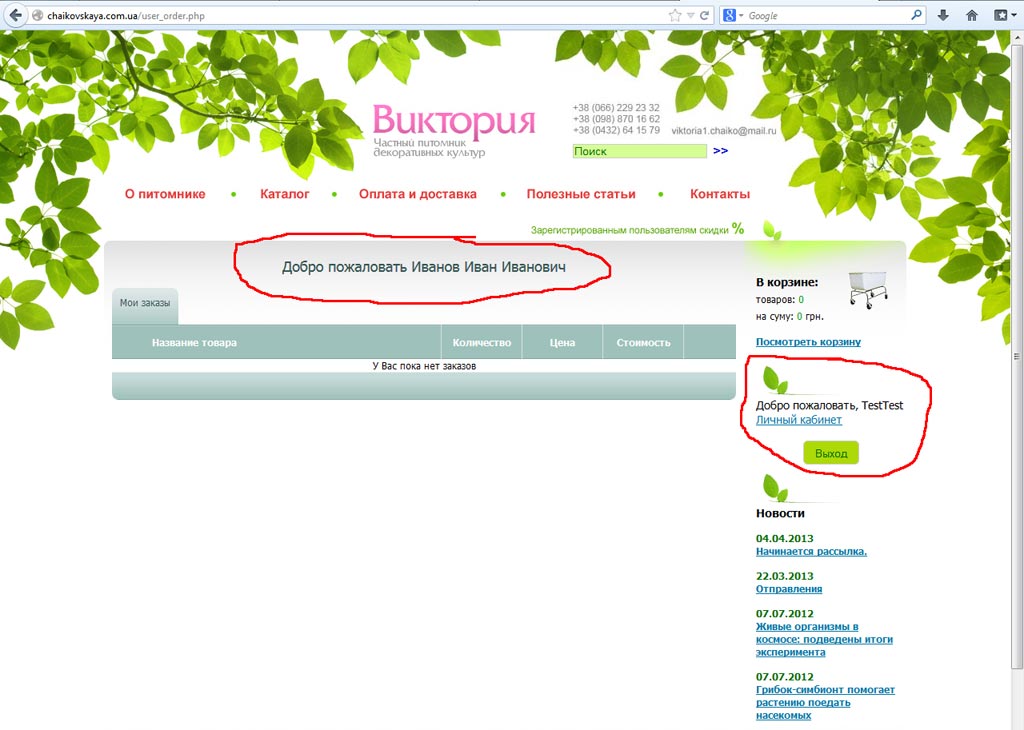Open the bookmarks menu toolbar icon
Viewport: 1024px width, 730px height.
pos(1000,15)
